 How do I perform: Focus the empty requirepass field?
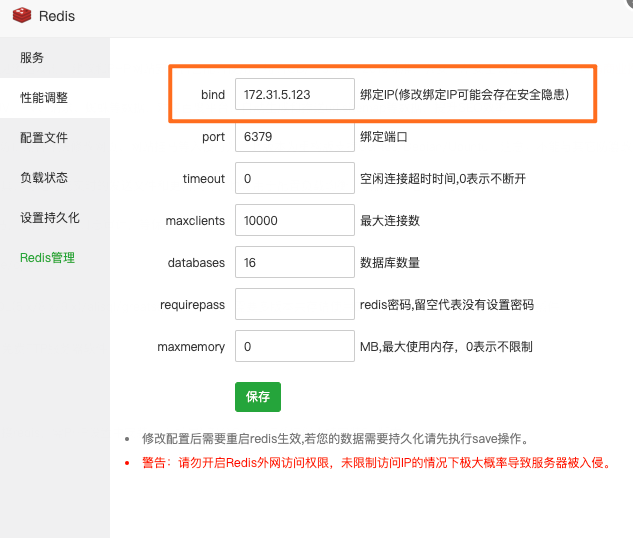point(295,304)
